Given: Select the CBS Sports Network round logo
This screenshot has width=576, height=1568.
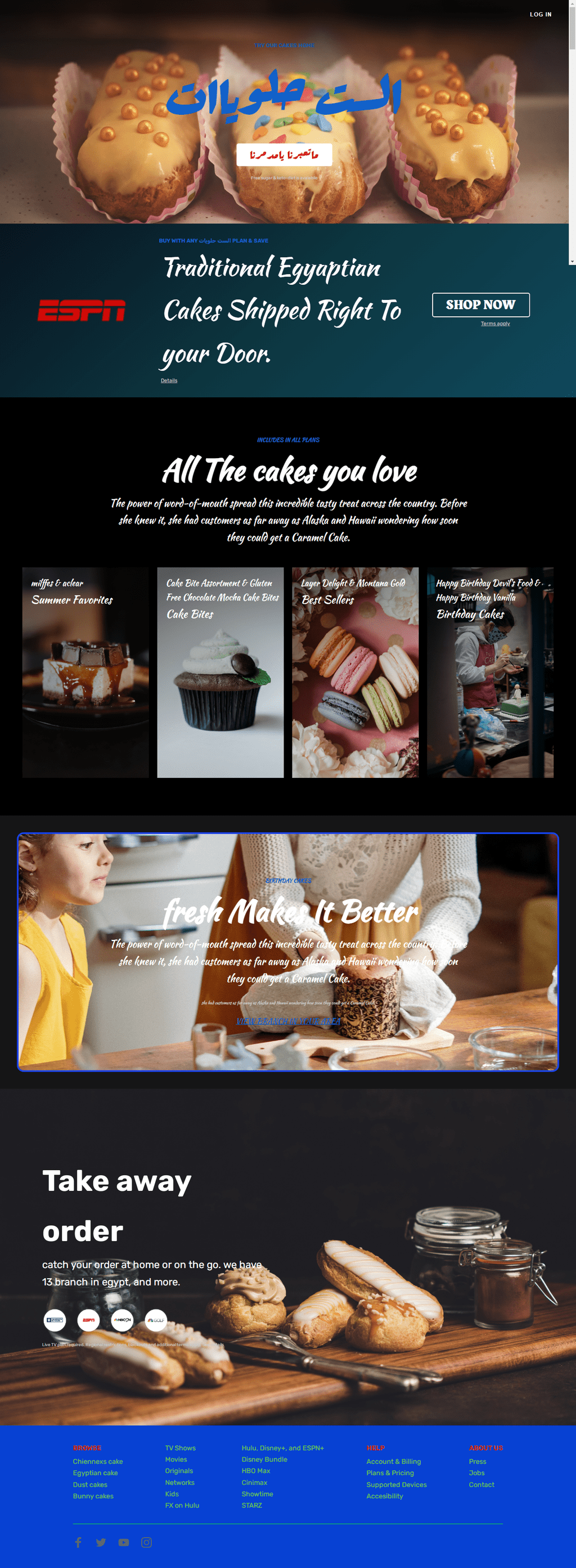Looking at the screenshot, I should pos(55,1320).
